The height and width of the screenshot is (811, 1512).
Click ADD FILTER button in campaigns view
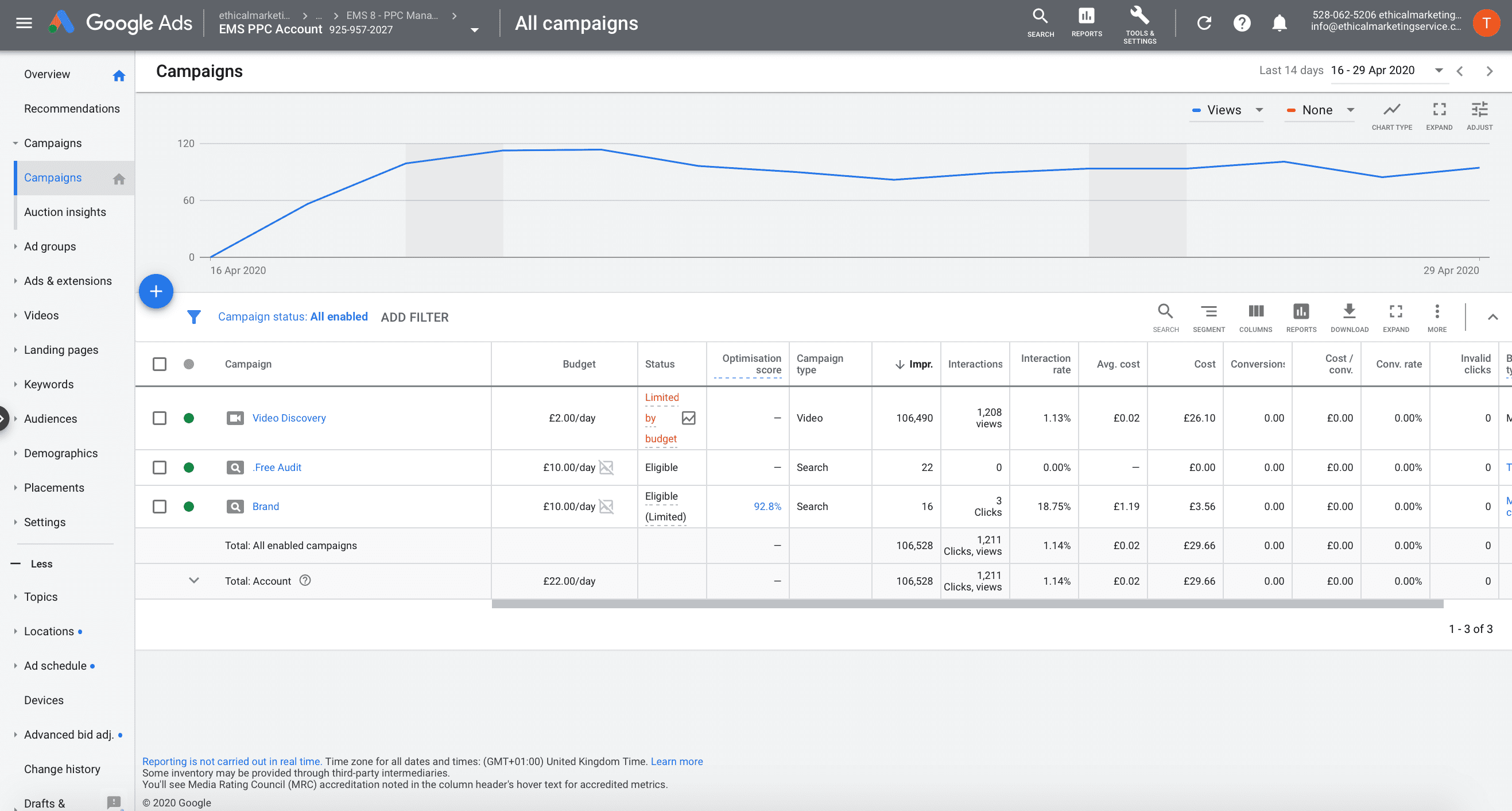point(414,316)
